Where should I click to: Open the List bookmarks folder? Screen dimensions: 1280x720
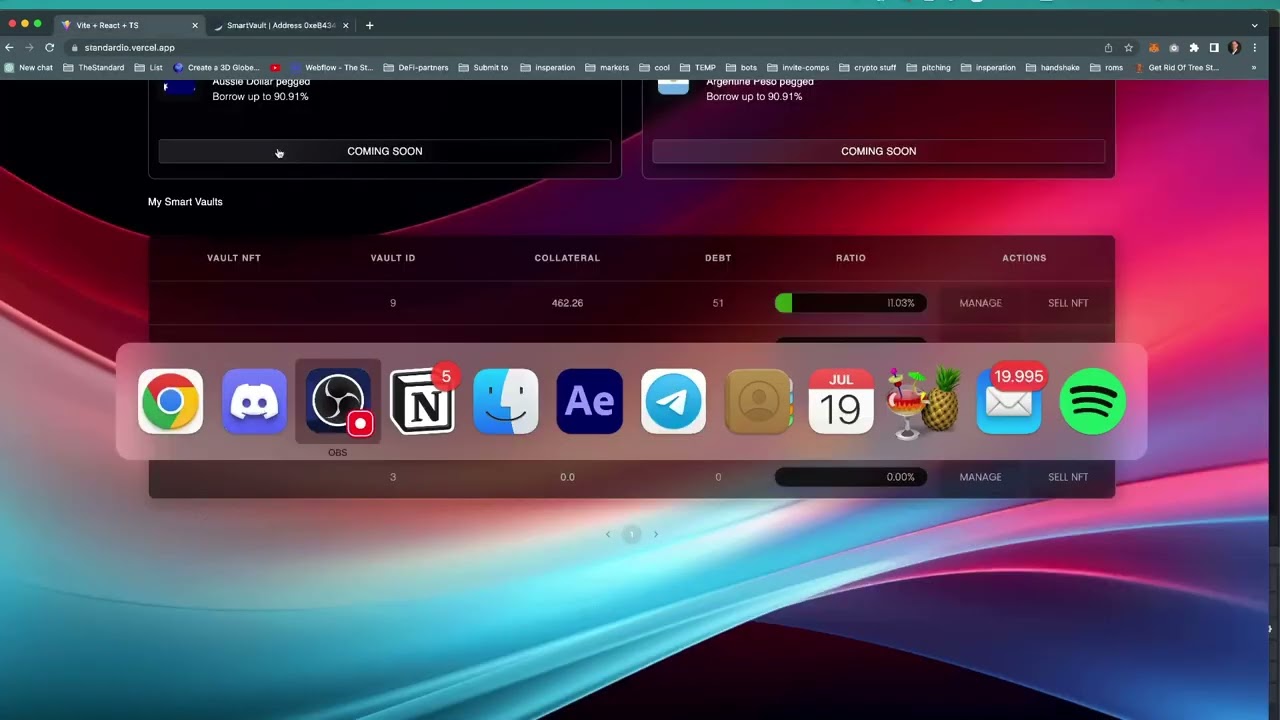pos(148,68)
